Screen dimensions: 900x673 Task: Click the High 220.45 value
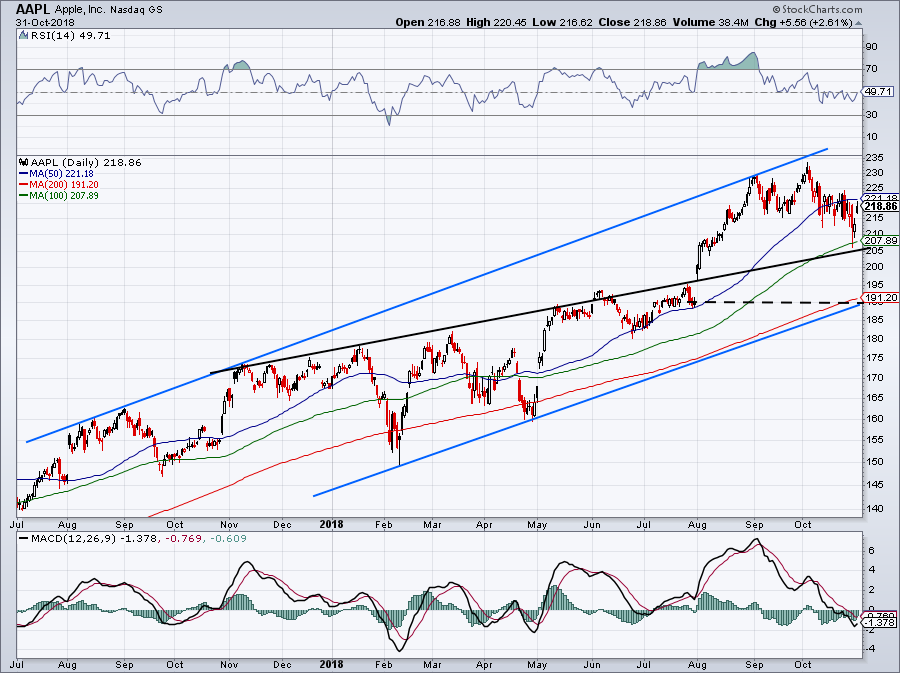[x=496, y=22]
